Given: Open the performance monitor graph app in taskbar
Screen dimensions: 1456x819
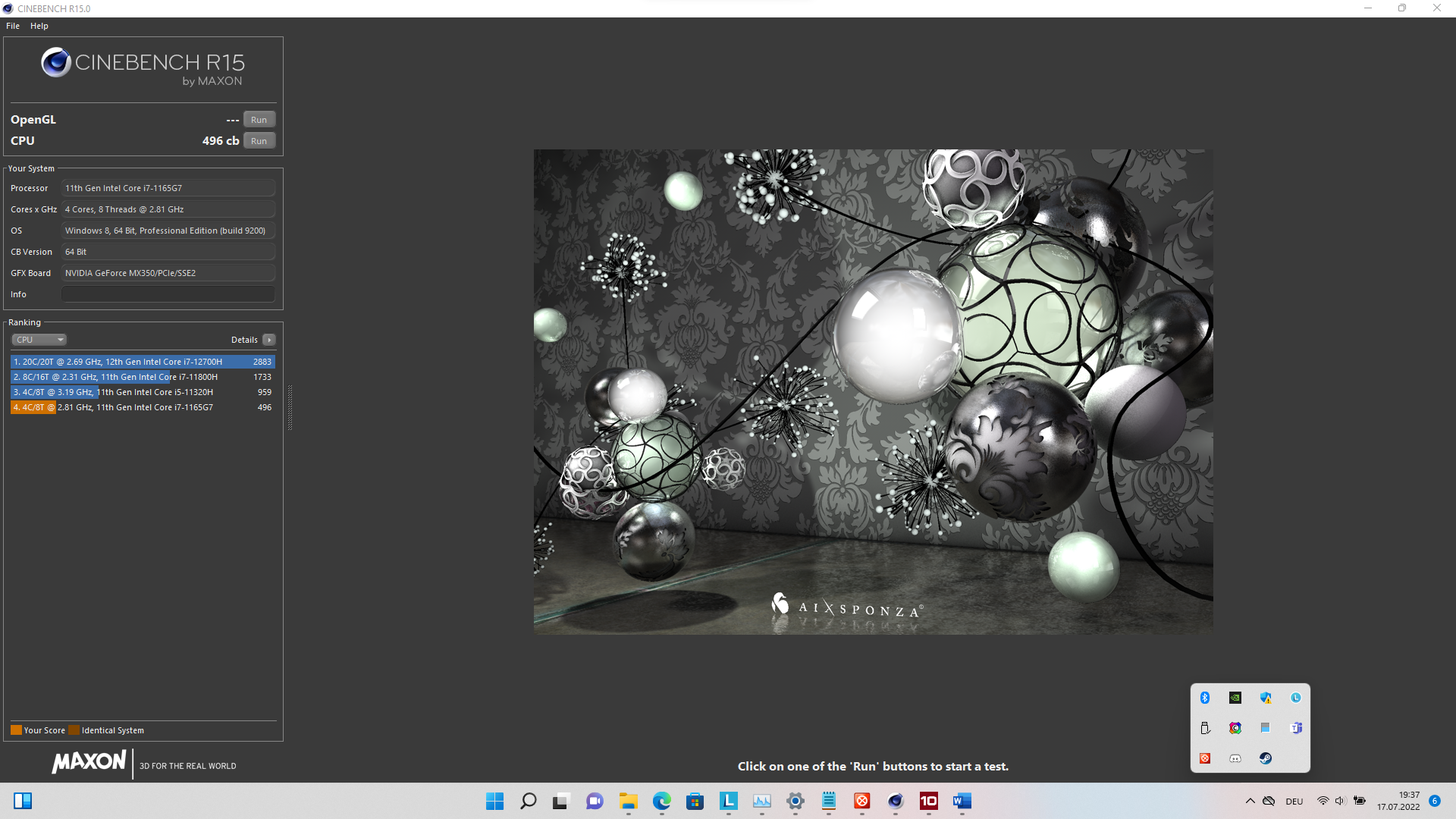Looking at the screenshot, I should (761, 801).
